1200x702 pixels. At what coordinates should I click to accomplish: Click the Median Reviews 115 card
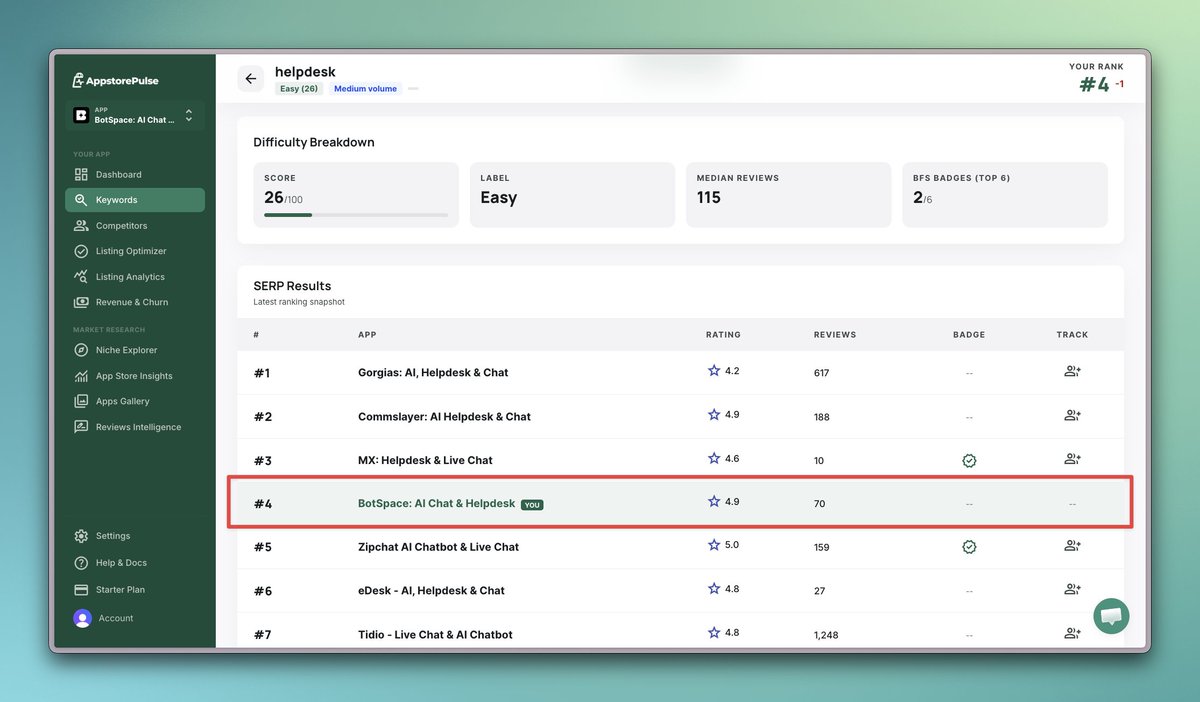[x=788, y=194]
